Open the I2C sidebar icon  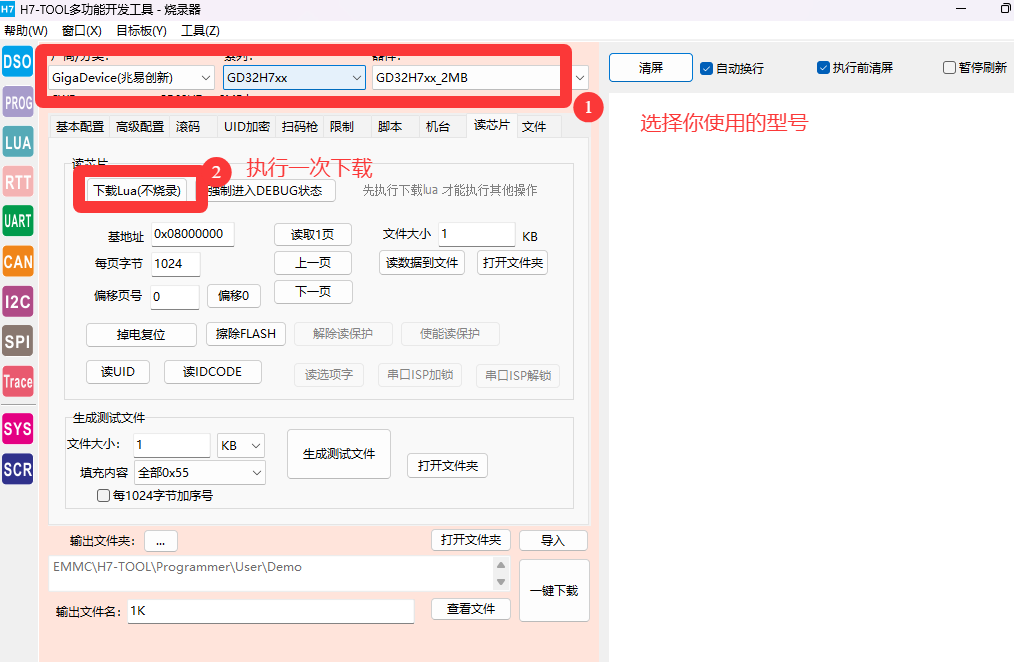click(17, 301)
